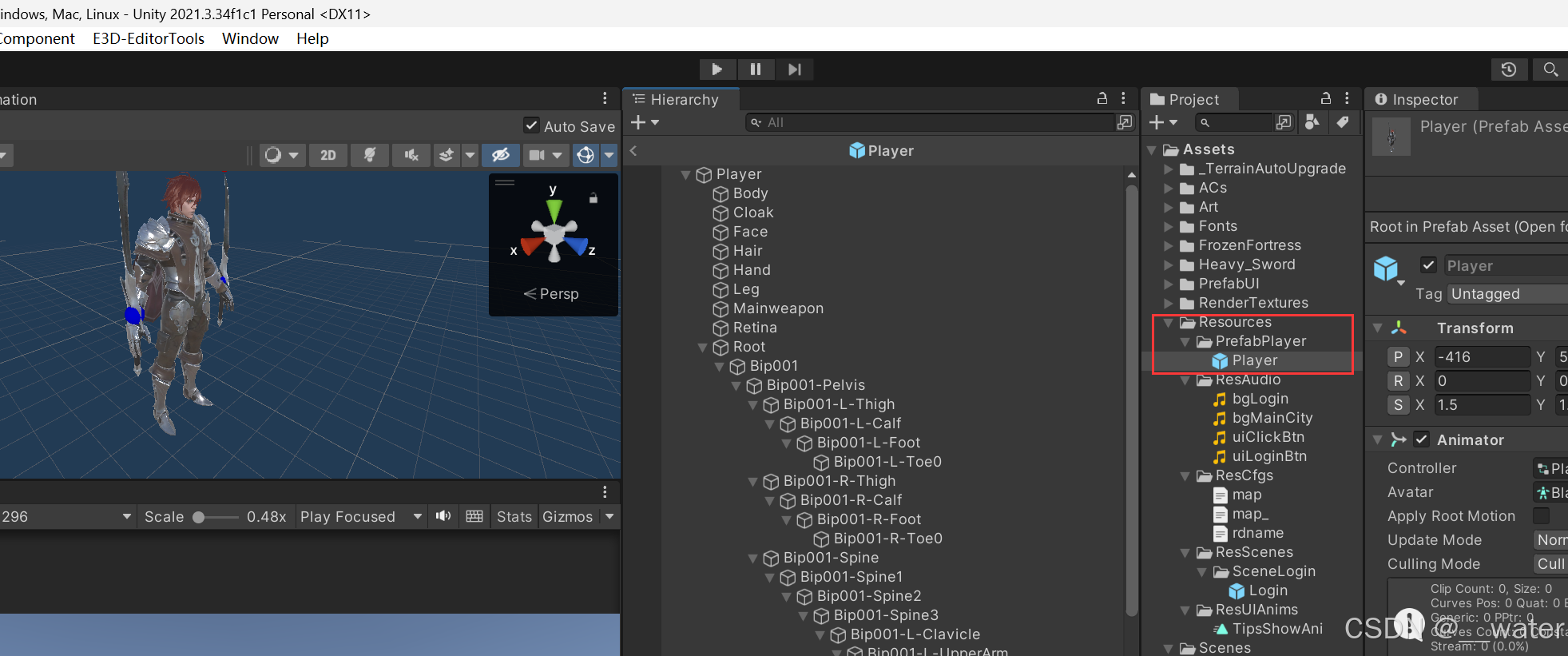Open the Help menu
This screenshot has width=1568, height=656.
point(312,38)
